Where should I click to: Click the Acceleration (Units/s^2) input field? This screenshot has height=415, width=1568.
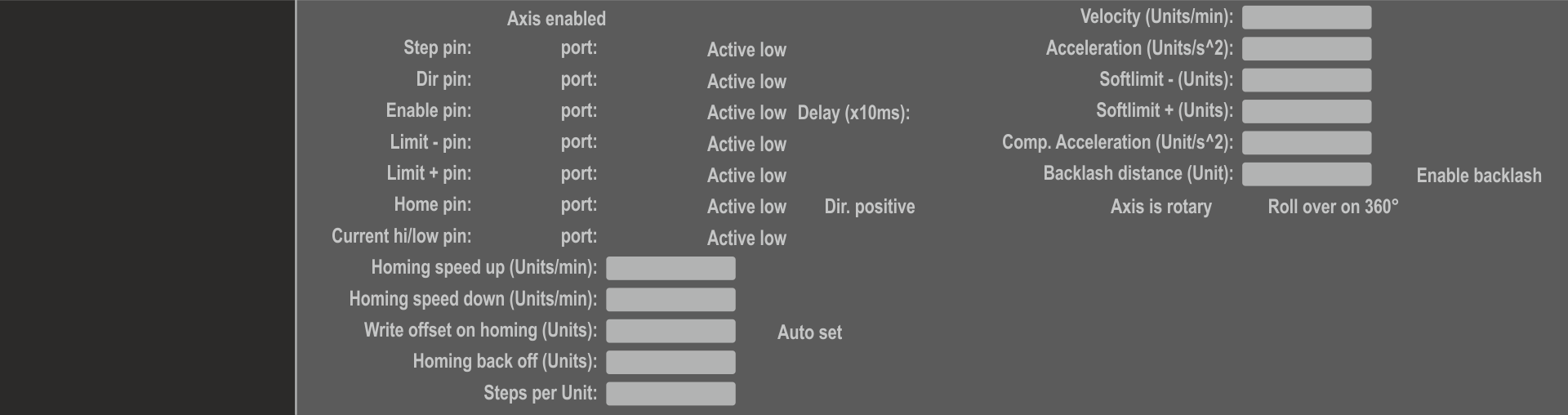pos(1306,49)
